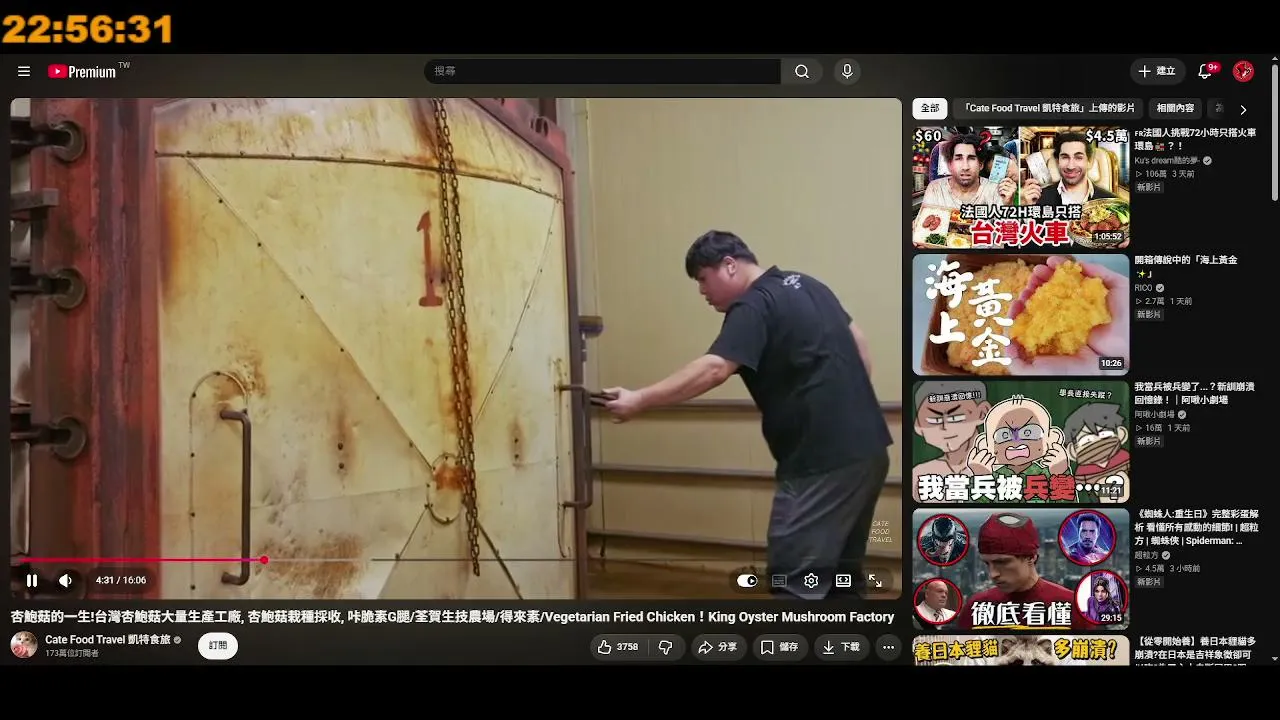Seek in the red video progress bar
1280x720 pixels.
pos(455,560)
